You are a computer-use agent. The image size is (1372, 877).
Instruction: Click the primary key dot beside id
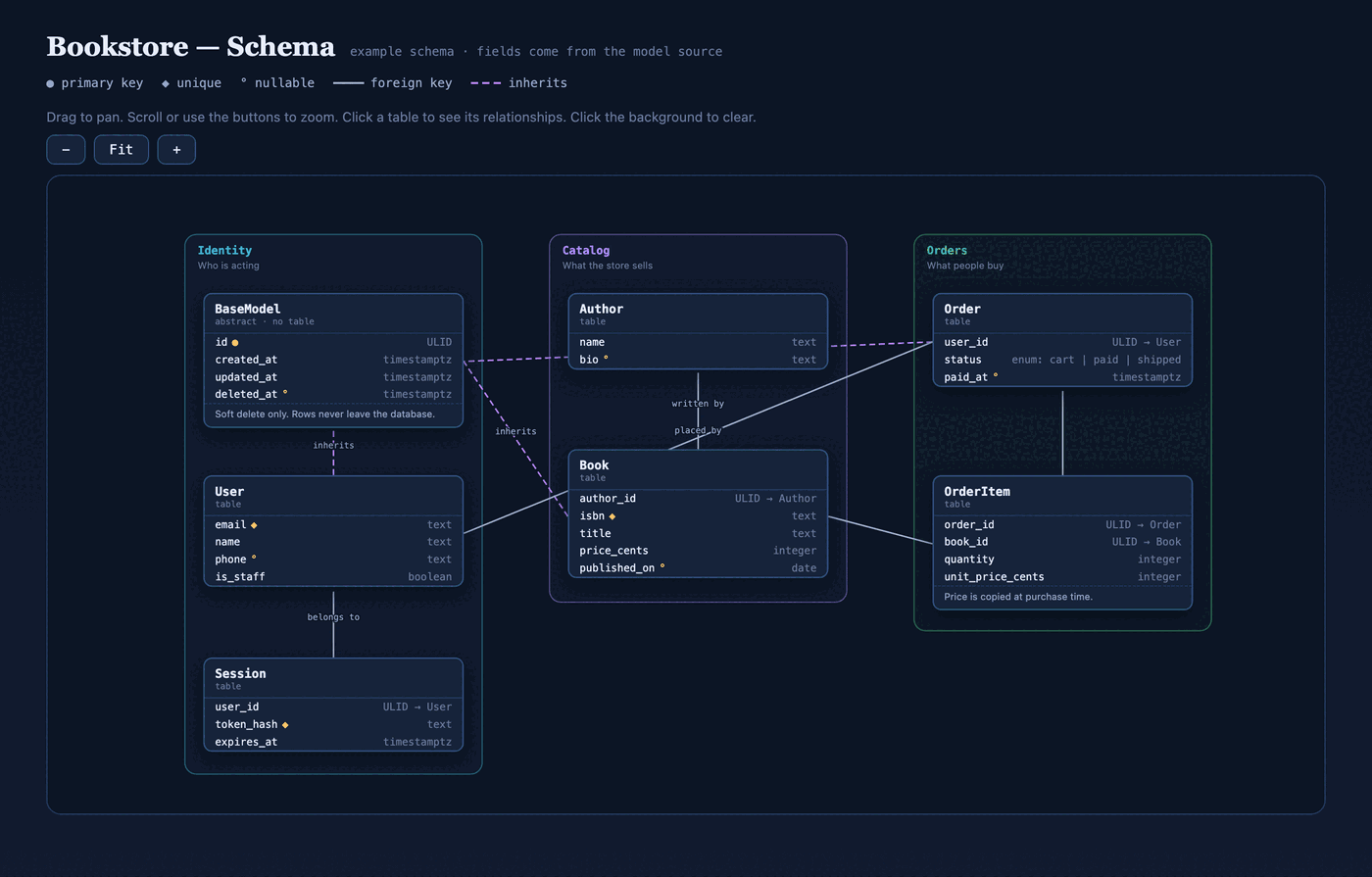click(235, 343)
